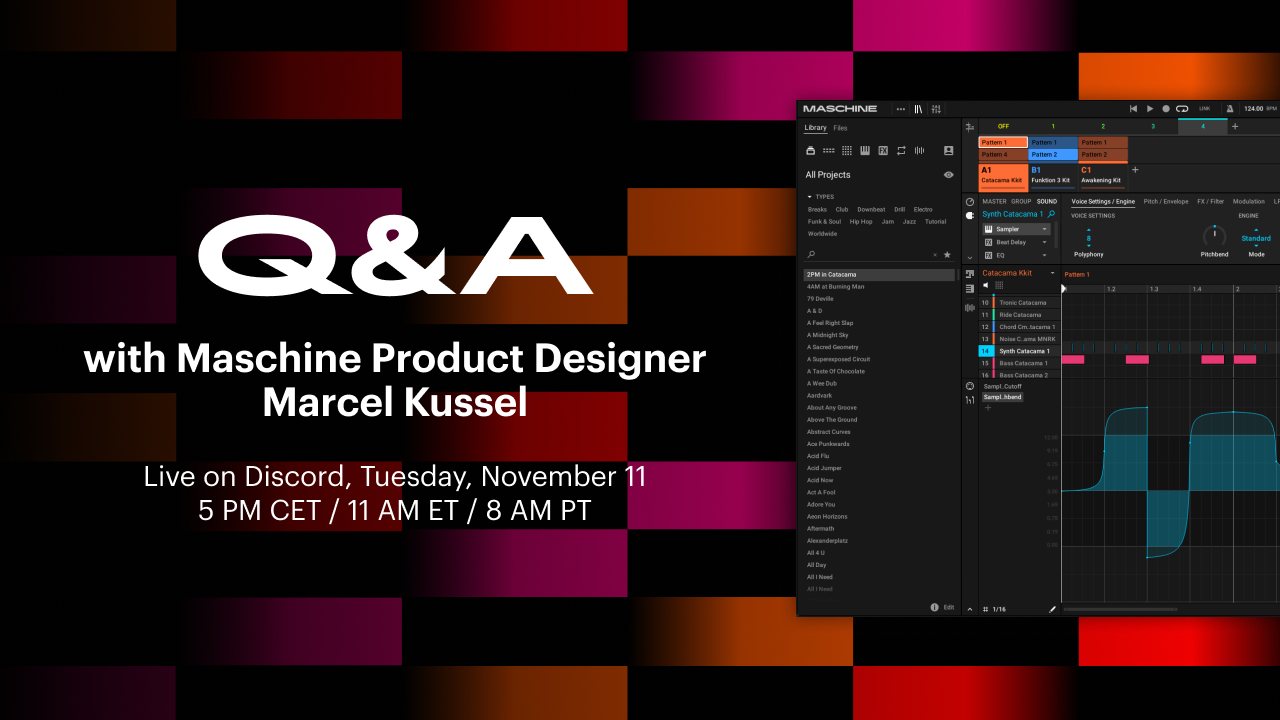Restart playback with skip-to-start button
Viewport: 1280px width, 720px height.
point(1134,108)
